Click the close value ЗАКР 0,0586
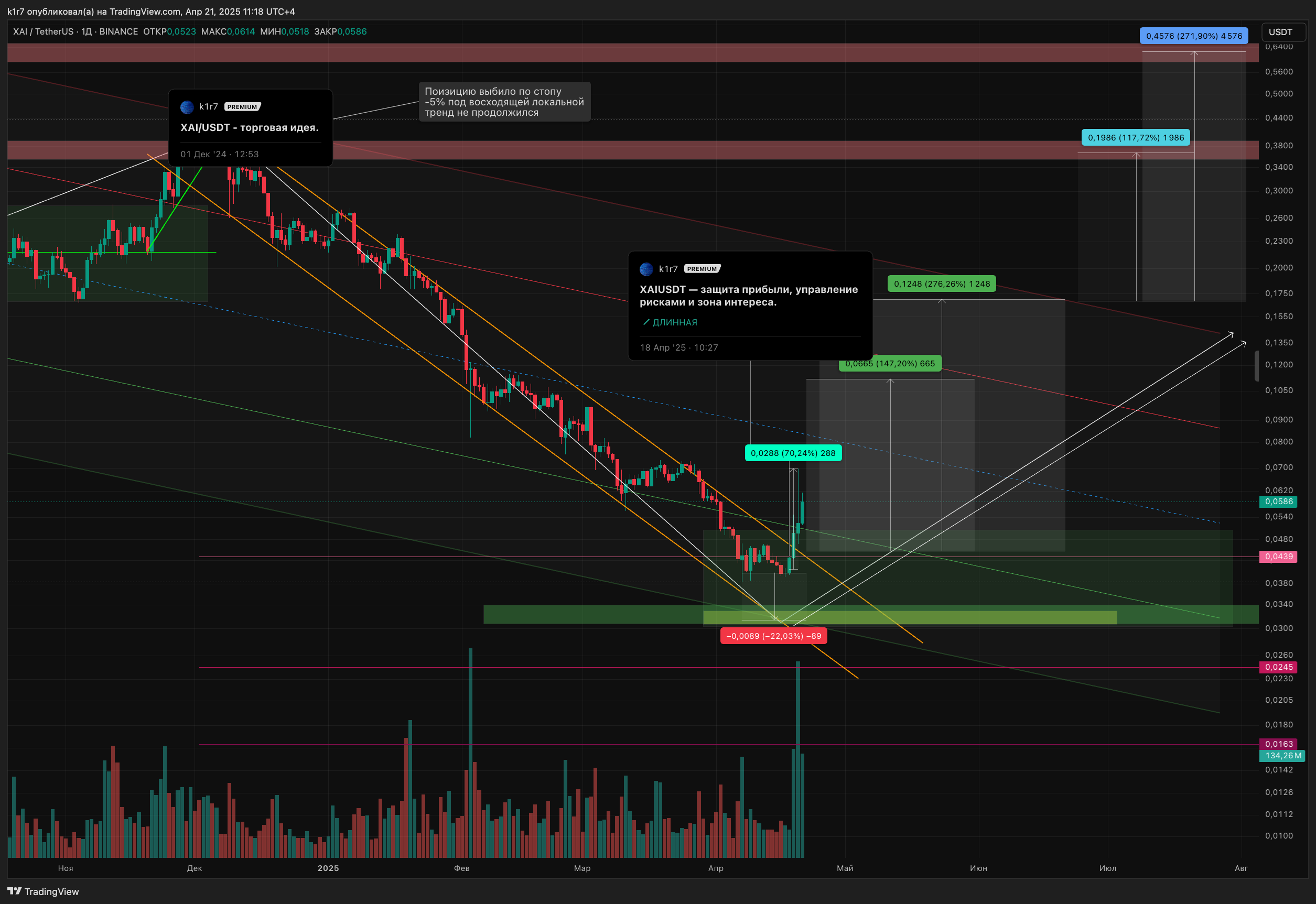The image size is (1316, 904). pos(340,32)
